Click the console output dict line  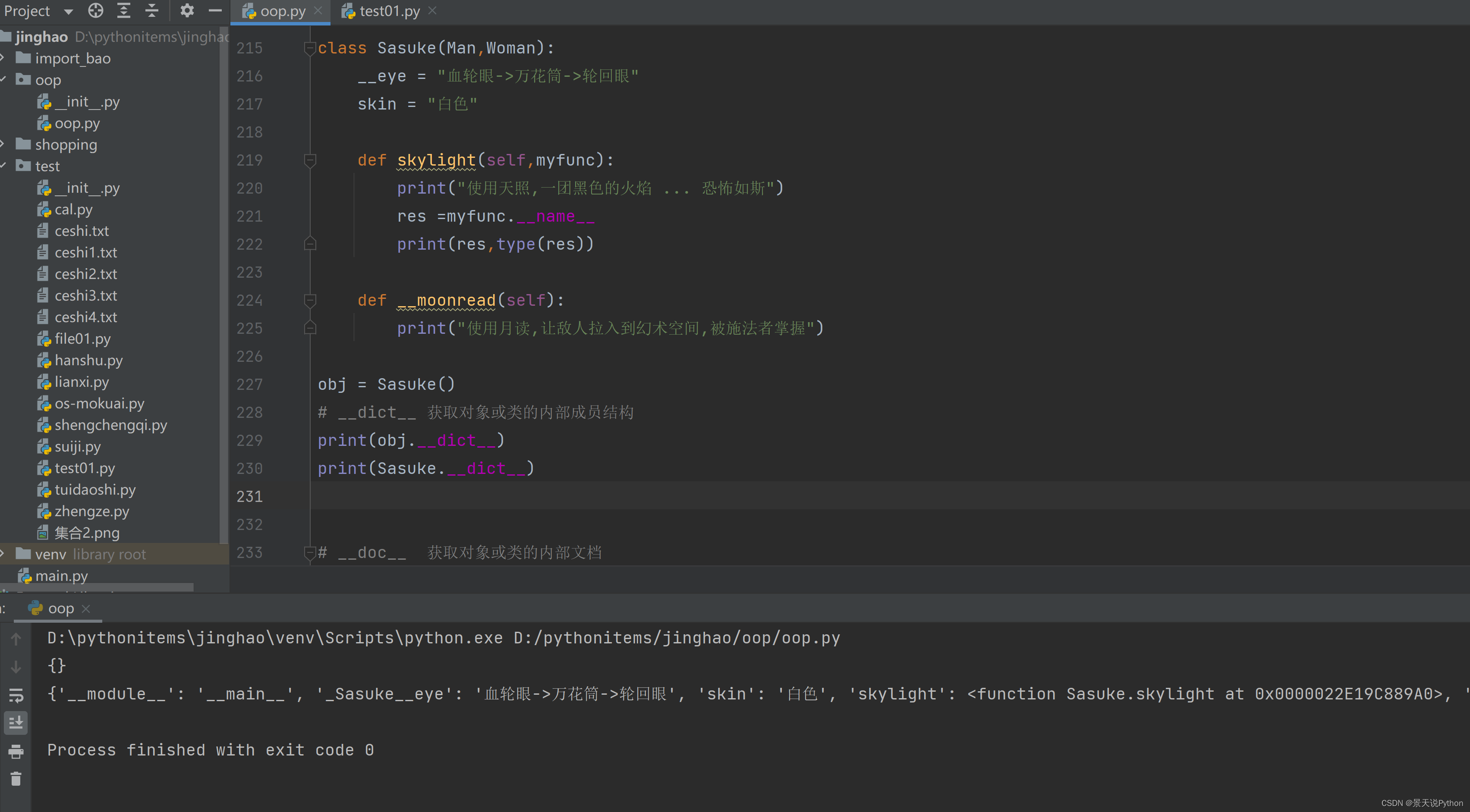pyautogui.click(x=758, y=695)
